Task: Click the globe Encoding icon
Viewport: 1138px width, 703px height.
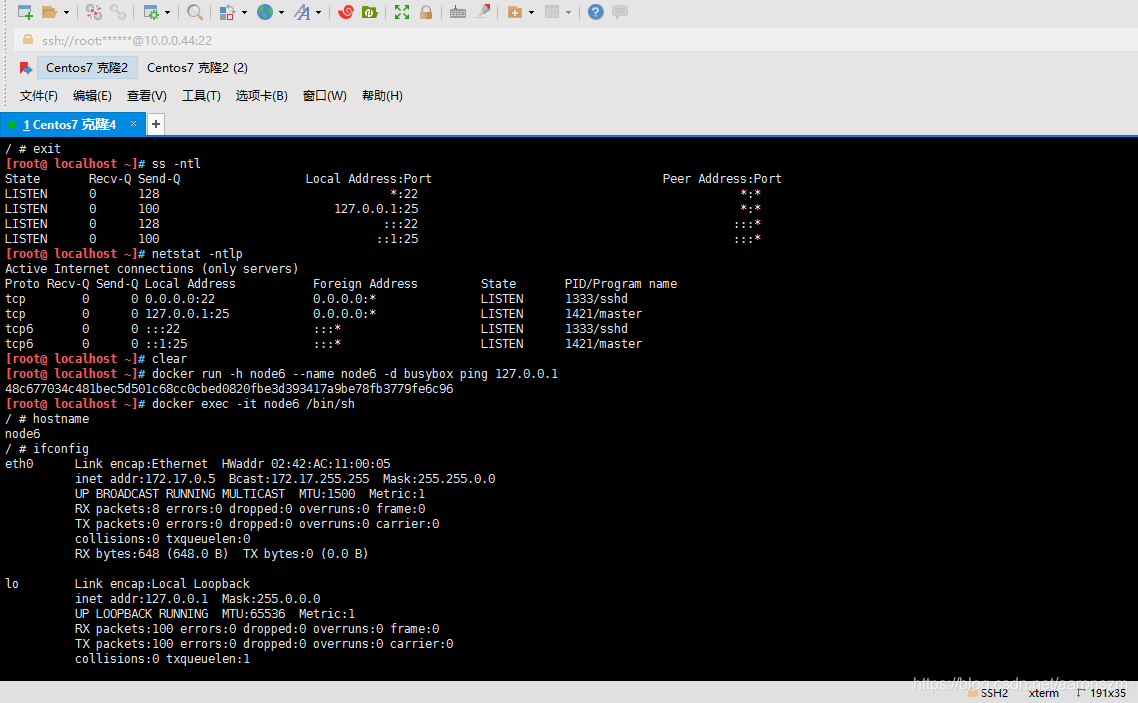Action: (265, 12)
